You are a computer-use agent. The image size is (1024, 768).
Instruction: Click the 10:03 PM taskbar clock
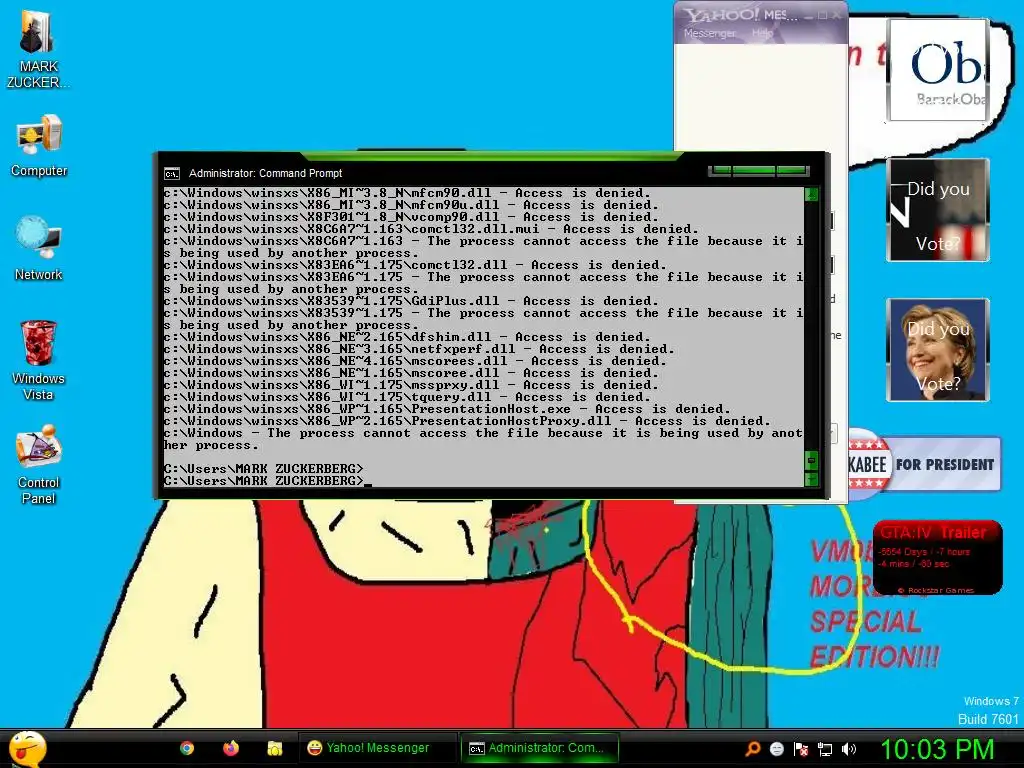tap(937, 748)
